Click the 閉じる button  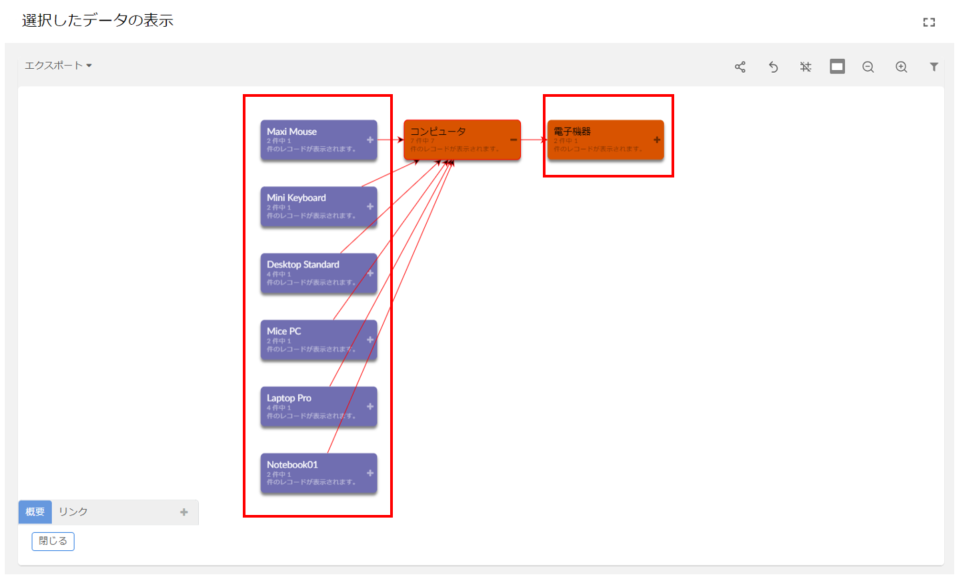pyautogui.click(x=53, y=541)
